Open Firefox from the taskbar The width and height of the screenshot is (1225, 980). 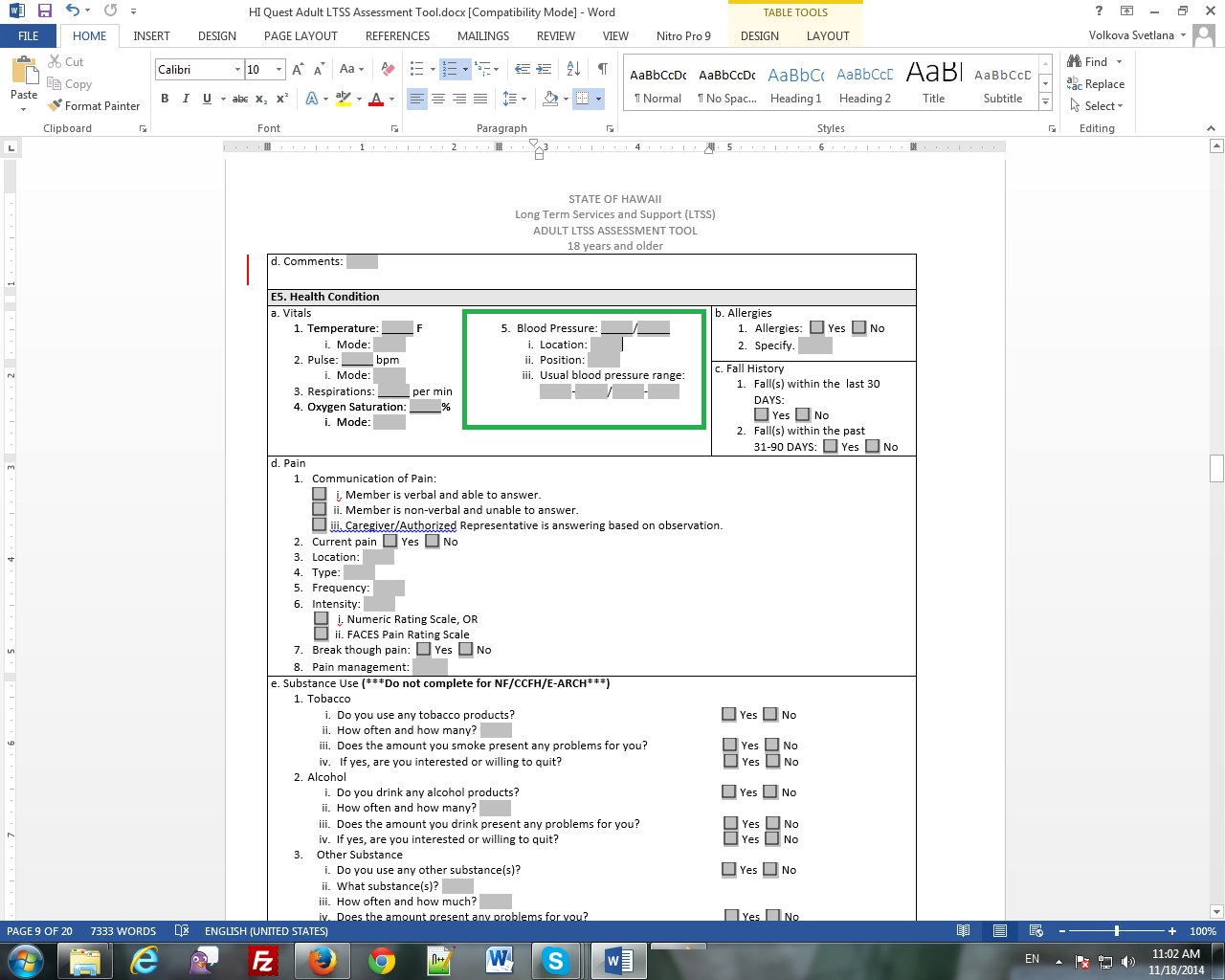(x=323, y=960)
